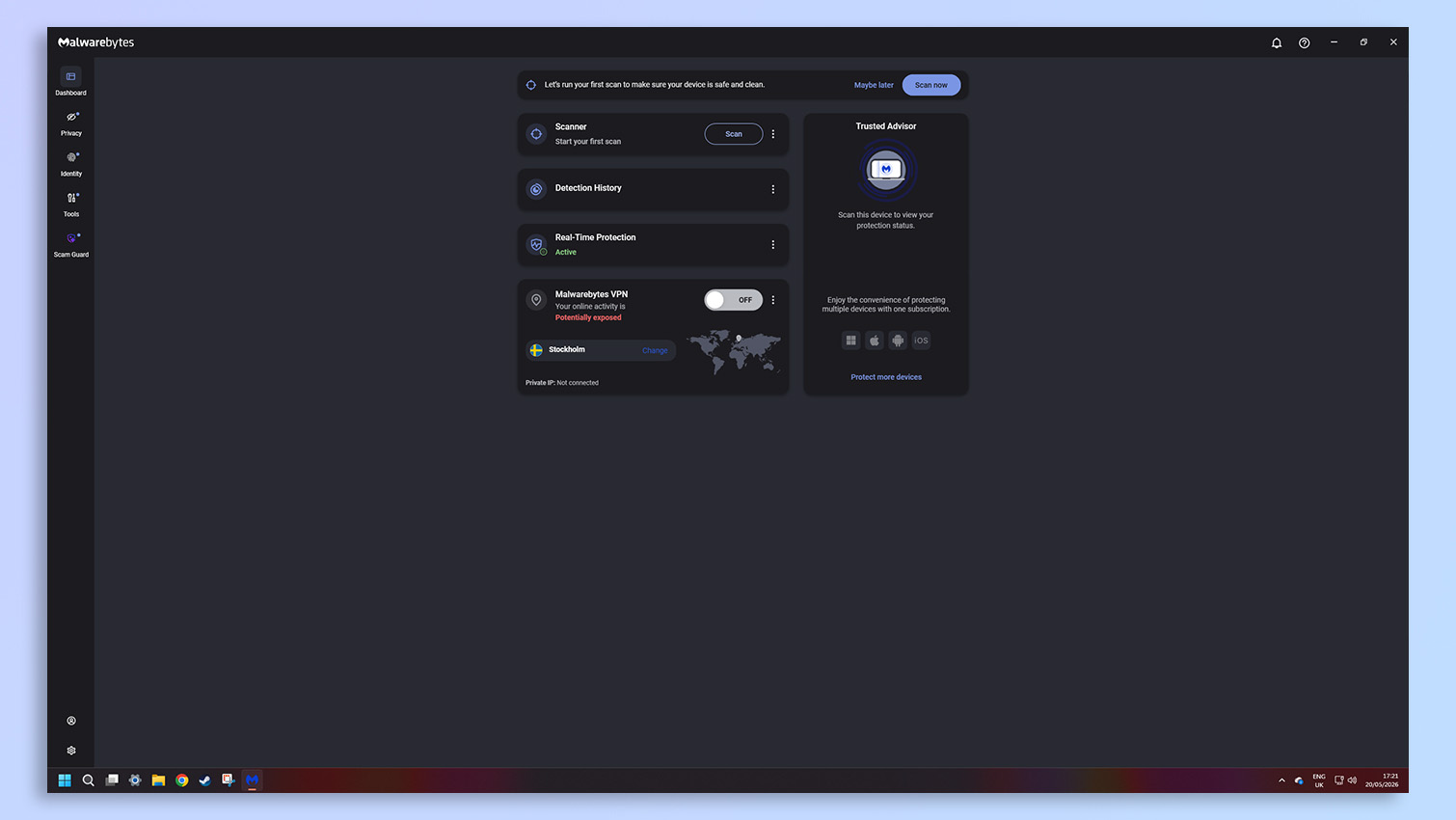Image resolution: width=1456 pixels, height=820 pixels.
Task: Click the Malwarebytes taskbar icon
Action: 252,780
